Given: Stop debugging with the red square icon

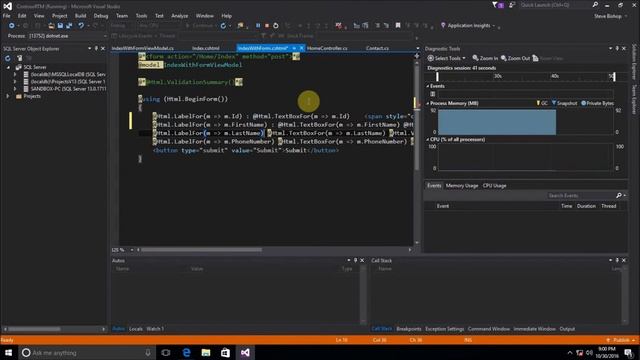Looking at the screenshot, I should (x=267, y=26).
